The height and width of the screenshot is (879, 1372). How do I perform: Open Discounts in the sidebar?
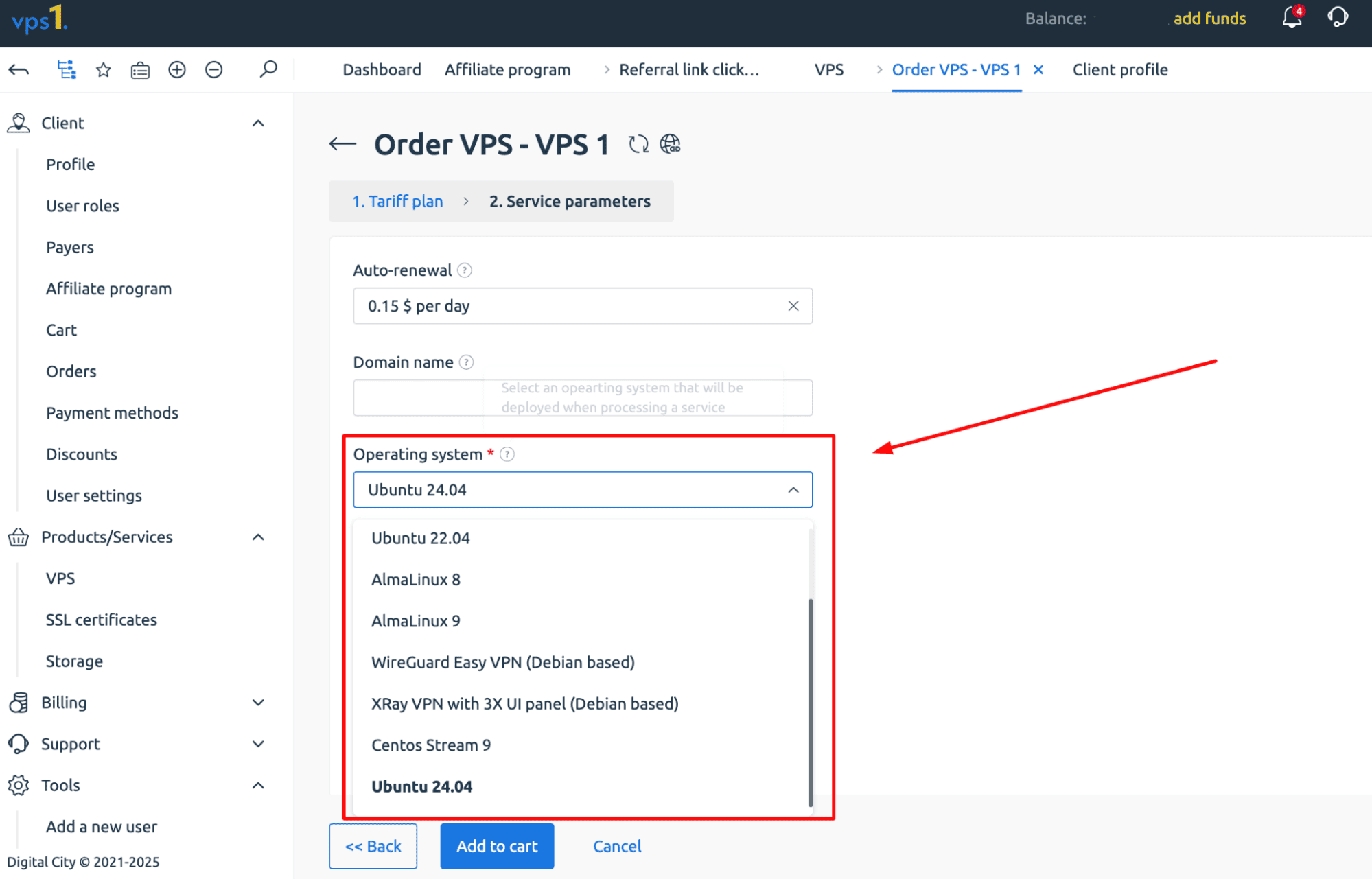pos(81,454)
